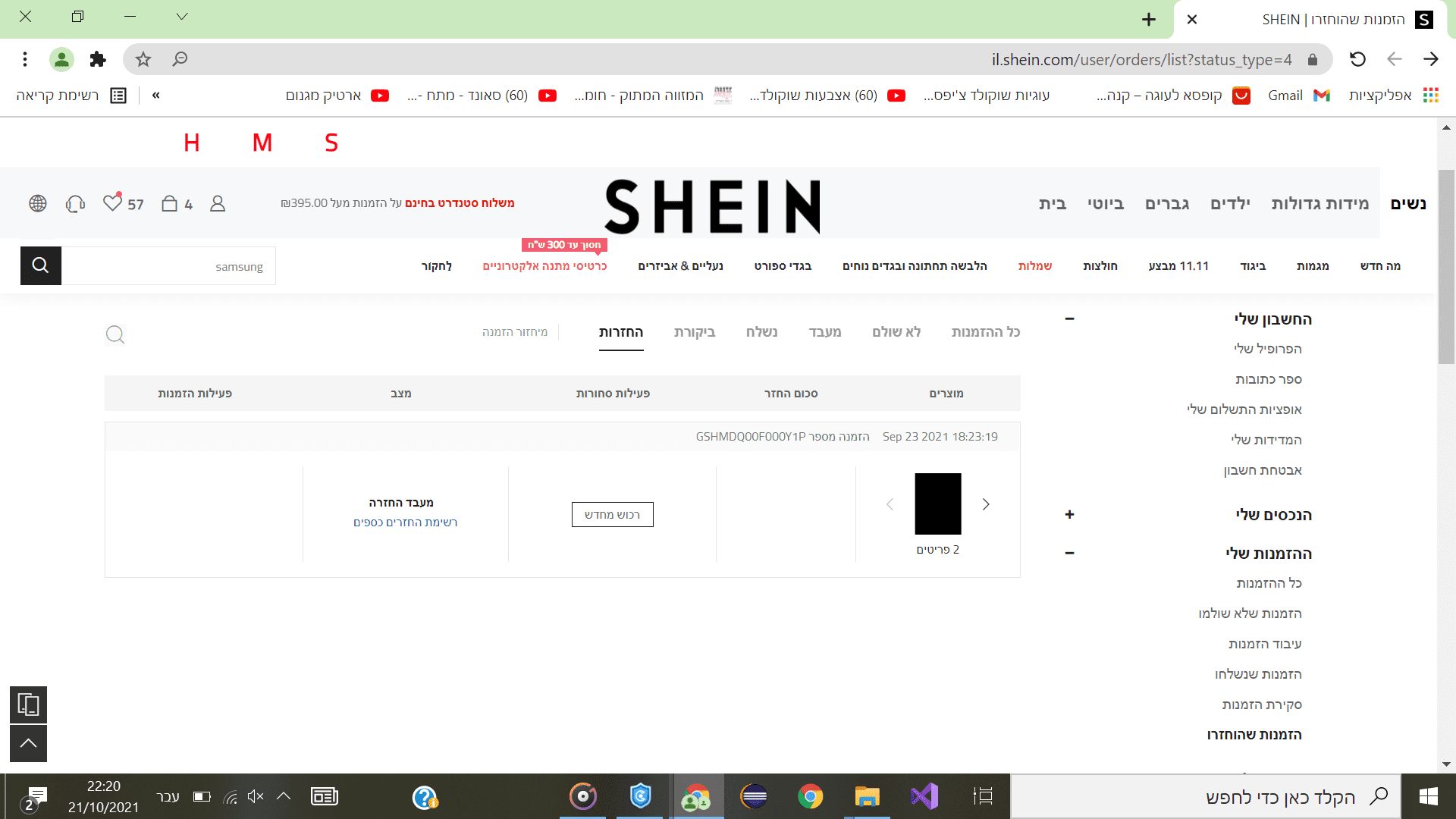This screenshot has width=1456, height=819.
Task: Collapse the 'החשבון שלי' sidebar section
Action: [x=1069, y=319]
